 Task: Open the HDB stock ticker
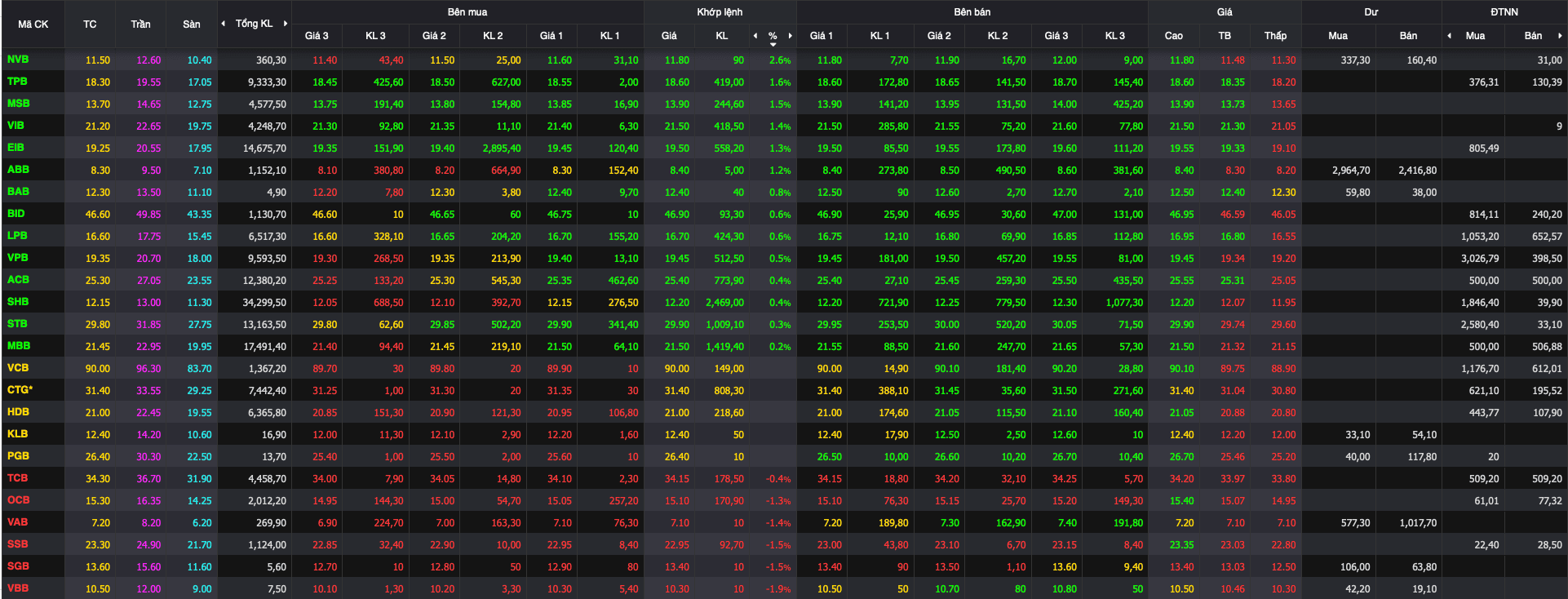pyautogui.click(x=18, y=412)
